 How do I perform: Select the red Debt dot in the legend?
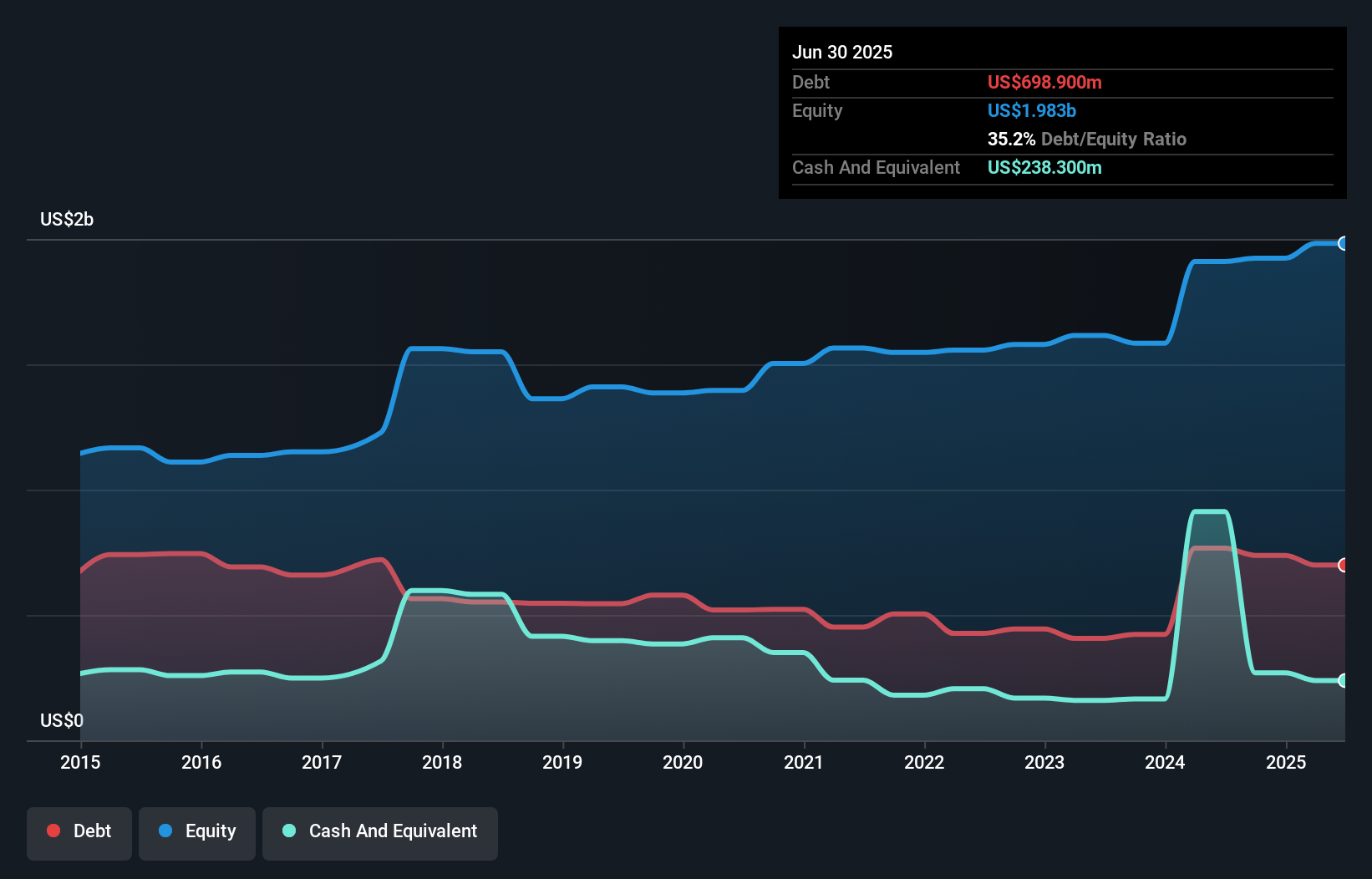(52, 831)
